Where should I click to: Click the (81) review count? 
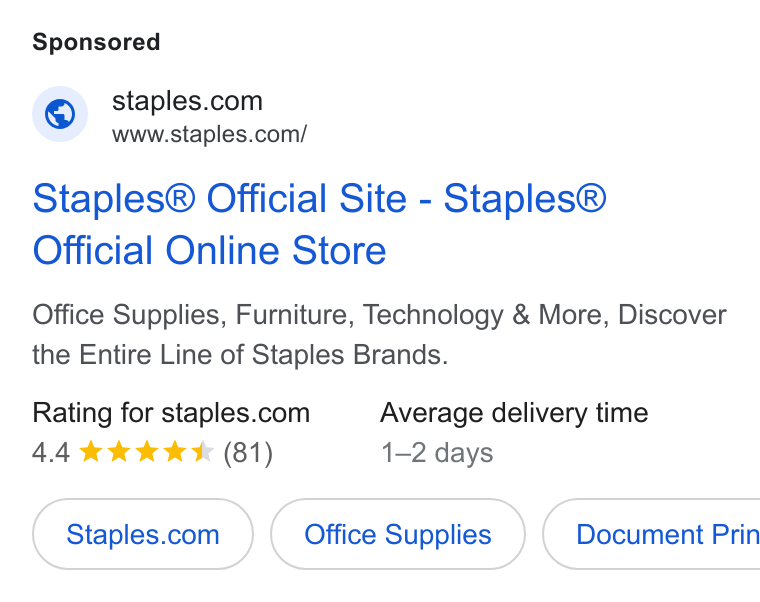tap(248, 453)
